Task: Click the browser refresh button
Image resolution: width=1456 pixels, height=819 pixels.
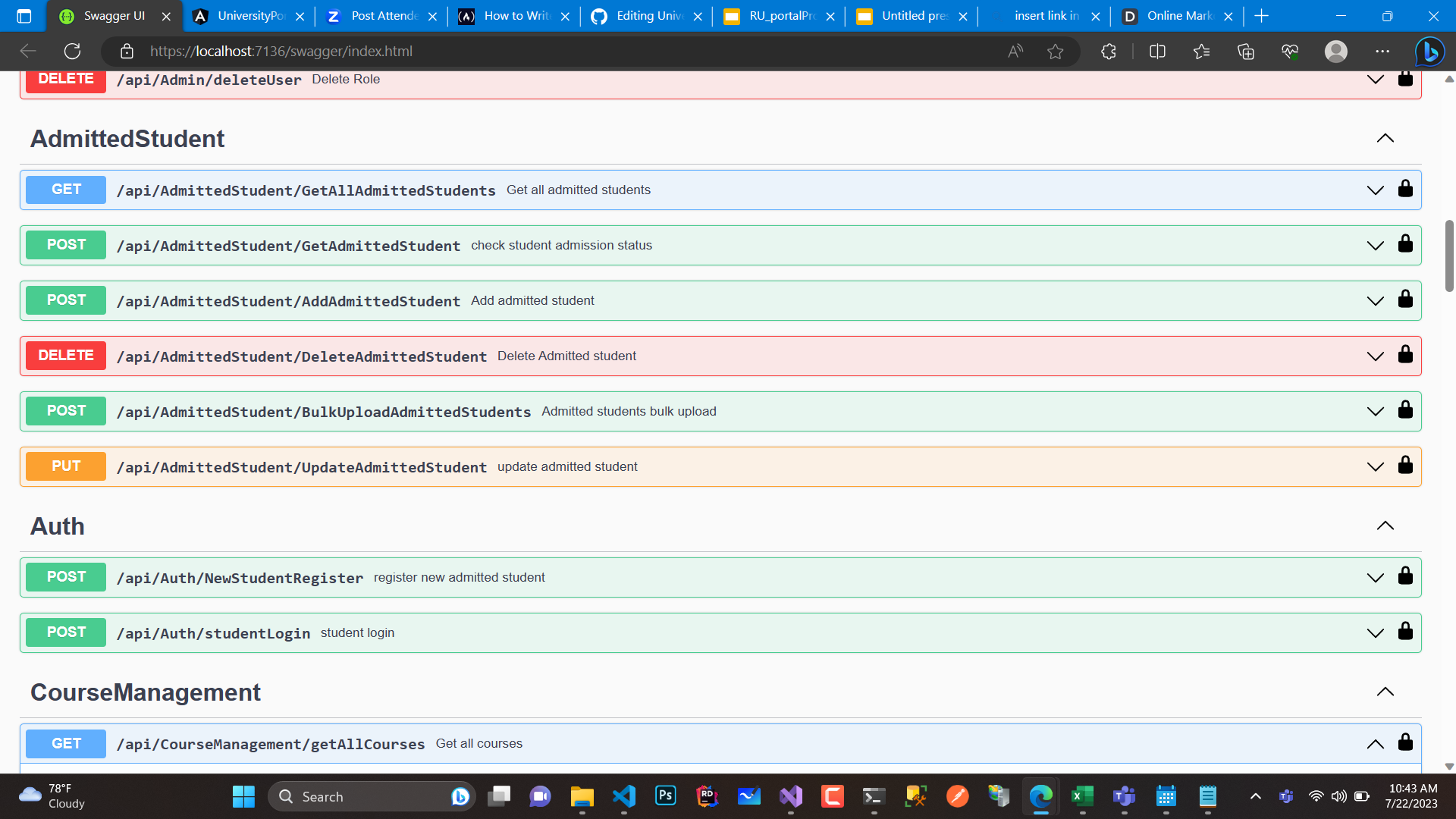Action: click(73, 51)
